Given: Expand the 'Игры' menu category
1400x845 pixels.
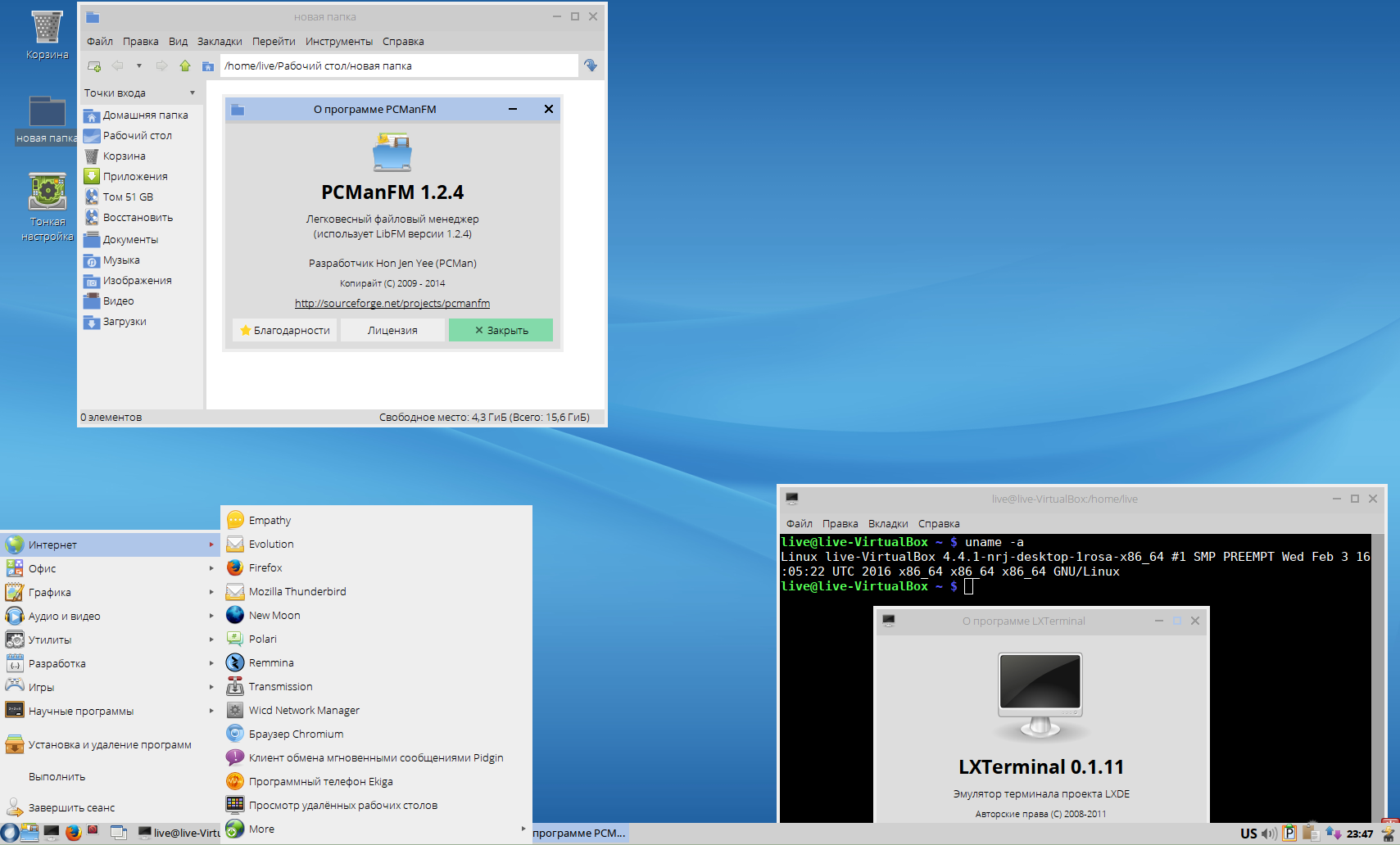Looking at the screenshot, I should [111, 687].
